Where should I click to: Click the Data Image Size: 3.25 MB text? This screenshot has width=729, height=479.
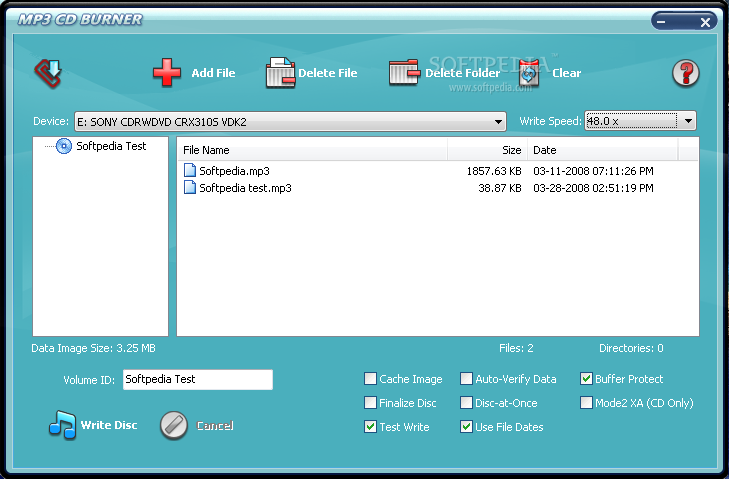click(x=93, y=348)
